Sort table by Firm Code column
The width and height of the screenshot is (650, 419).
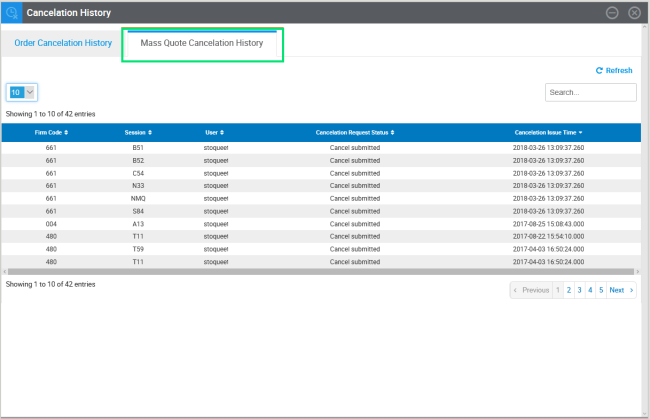click(x=52, y=132)
